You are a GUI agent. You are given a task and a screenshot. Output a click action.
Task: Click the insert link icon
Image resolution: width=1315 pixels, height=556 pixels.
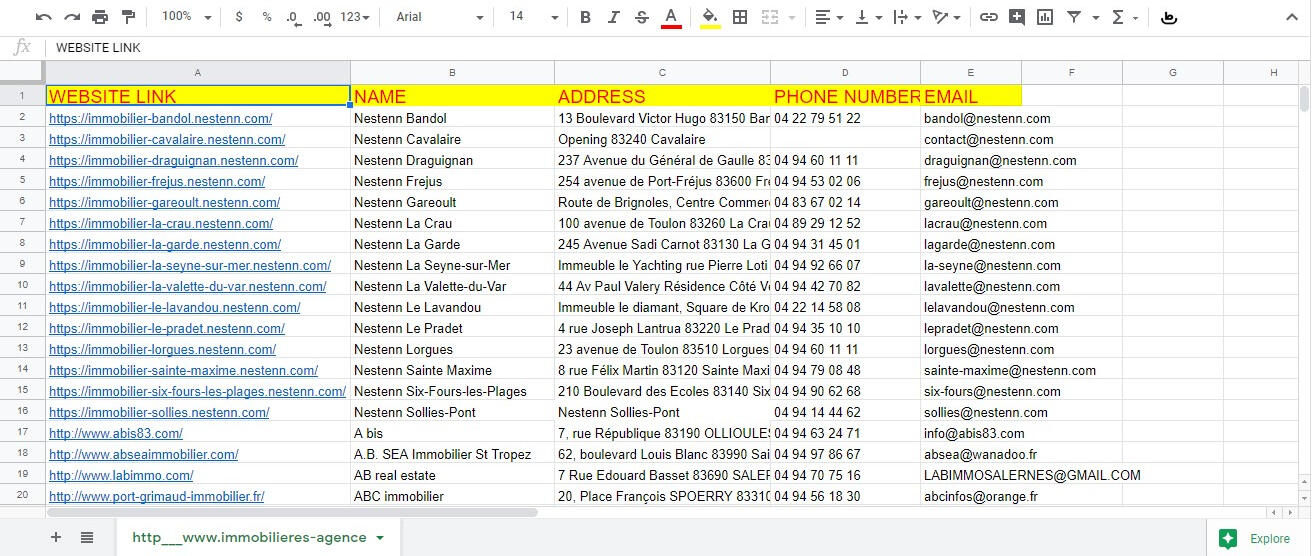988,17
